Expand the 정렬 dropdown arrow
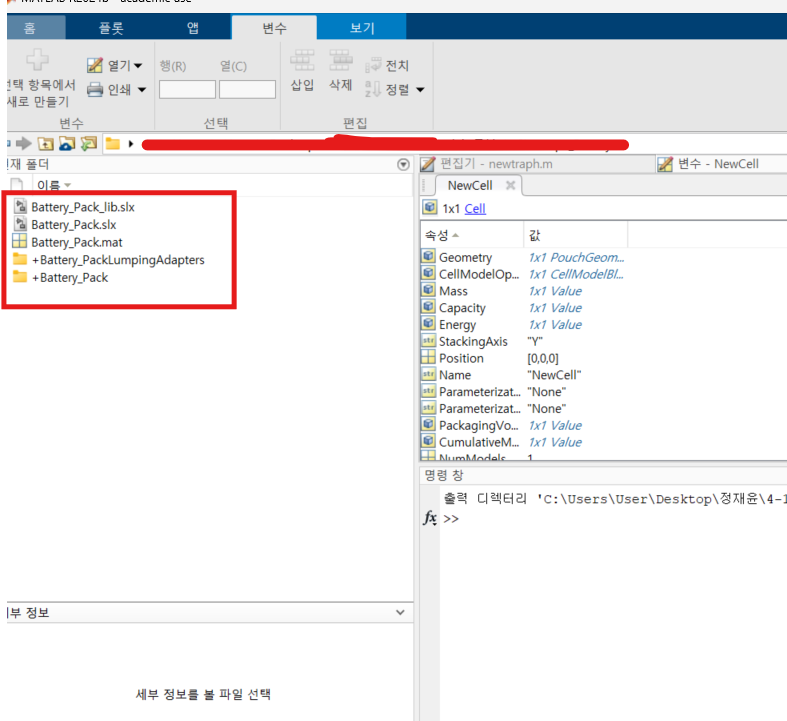Image resolution: width=787 pixels, height=721 pixels. coord(420,90)
